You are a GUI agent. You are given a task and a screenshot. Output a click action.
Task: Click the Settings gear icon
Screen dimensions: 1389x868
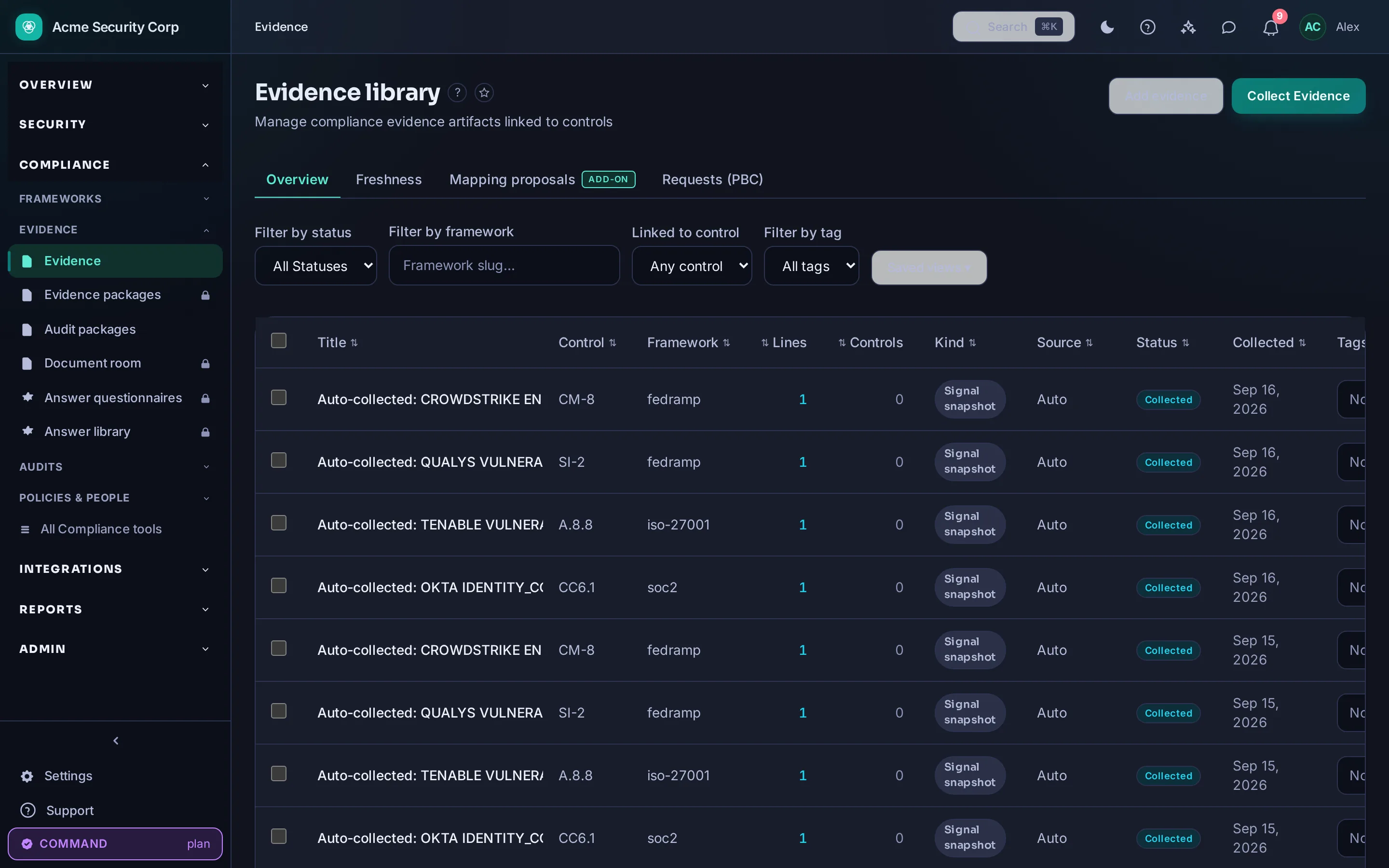tap(27, 776)
